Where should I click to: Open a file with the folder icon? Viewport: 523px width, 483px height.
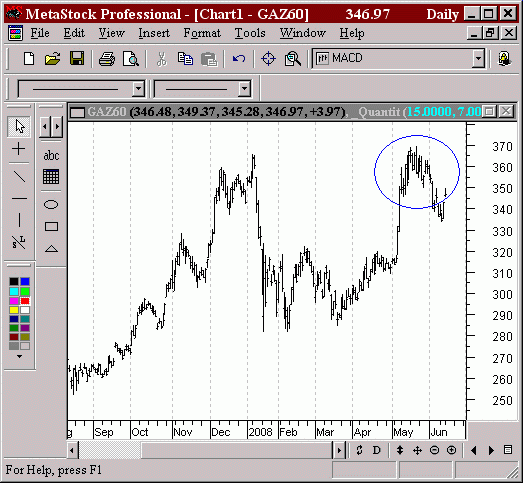coord(52,59)
